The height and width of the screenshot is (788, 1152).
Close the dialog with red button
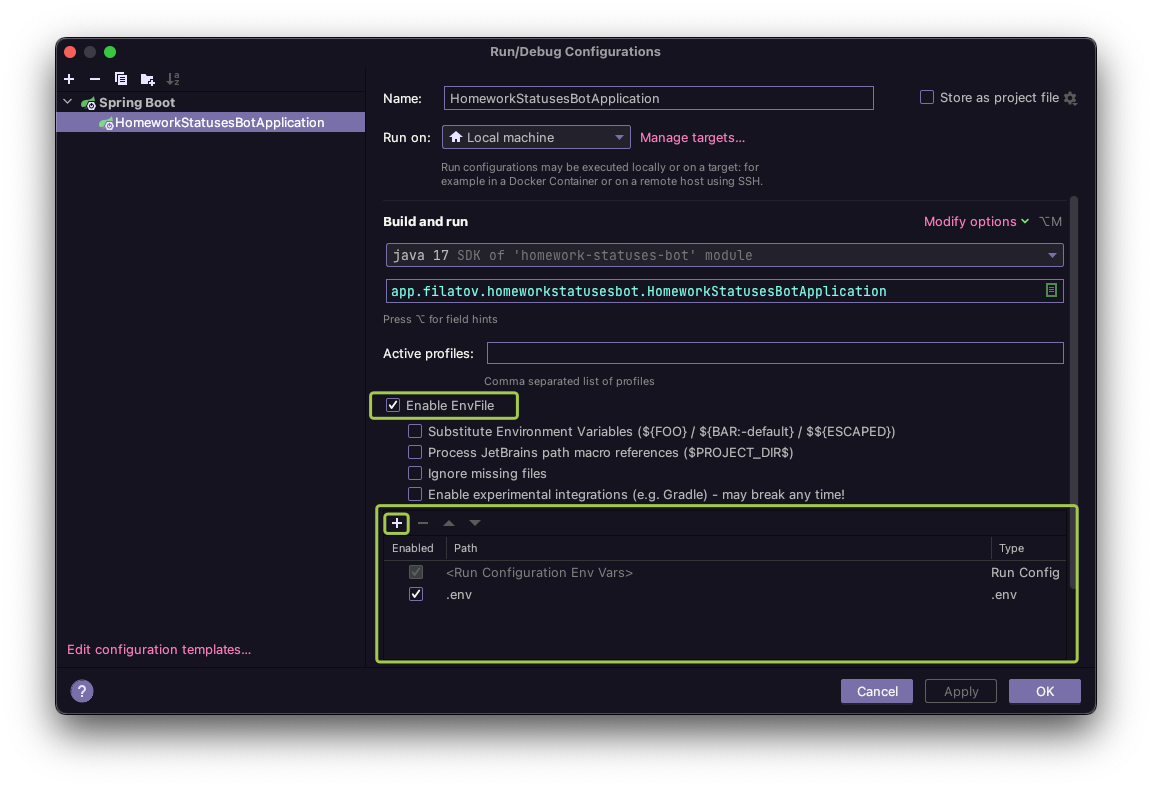click(71, 52)
